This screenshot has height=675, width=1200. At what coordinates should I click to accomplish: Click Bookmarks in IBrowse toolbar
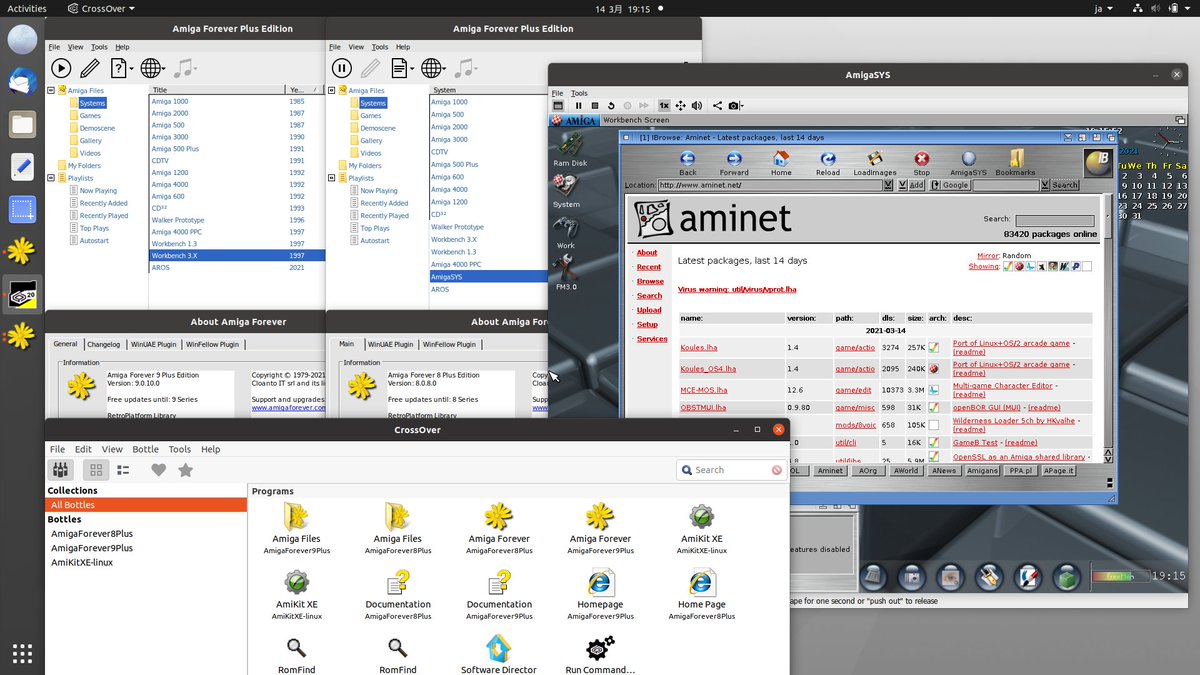tap(1016, 163)
